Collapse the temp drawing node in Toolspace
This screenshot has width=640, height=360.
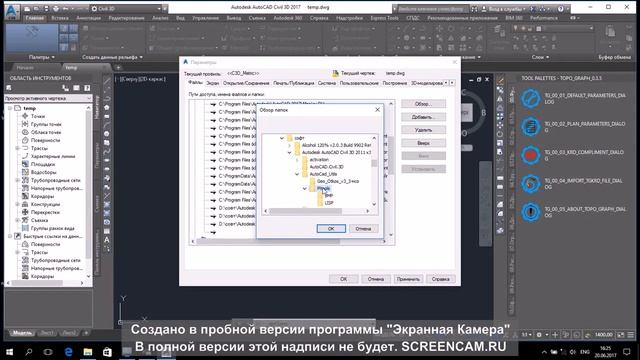click(x=10, y=108)
